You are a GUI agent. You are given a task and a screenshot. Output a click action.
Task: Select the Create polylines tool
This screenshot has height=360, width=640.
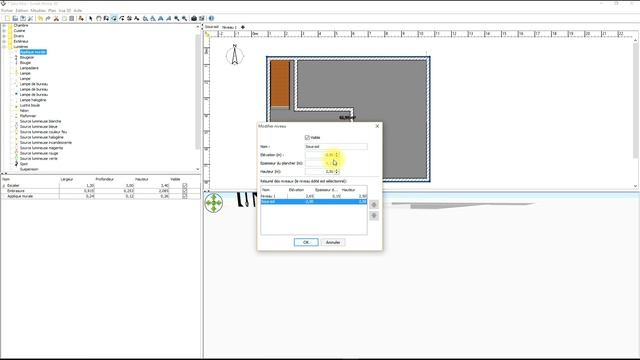click(x=122, y=18)
